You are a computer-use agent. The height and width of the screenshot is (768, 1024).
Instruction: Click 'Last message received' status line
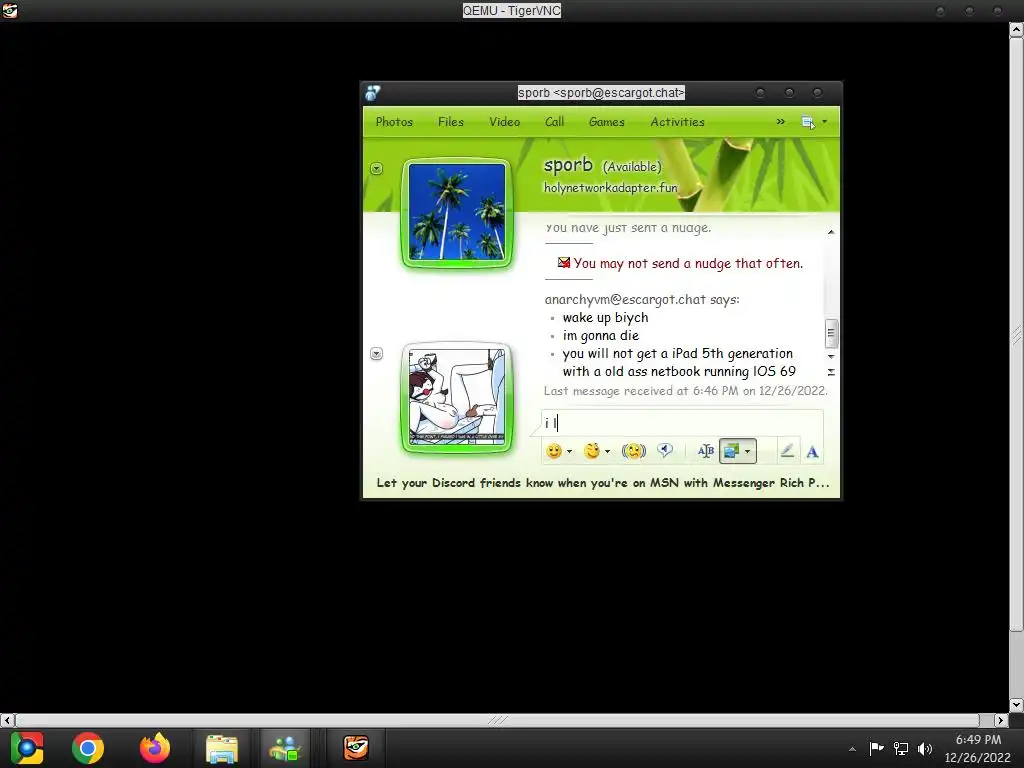point(686,391)
